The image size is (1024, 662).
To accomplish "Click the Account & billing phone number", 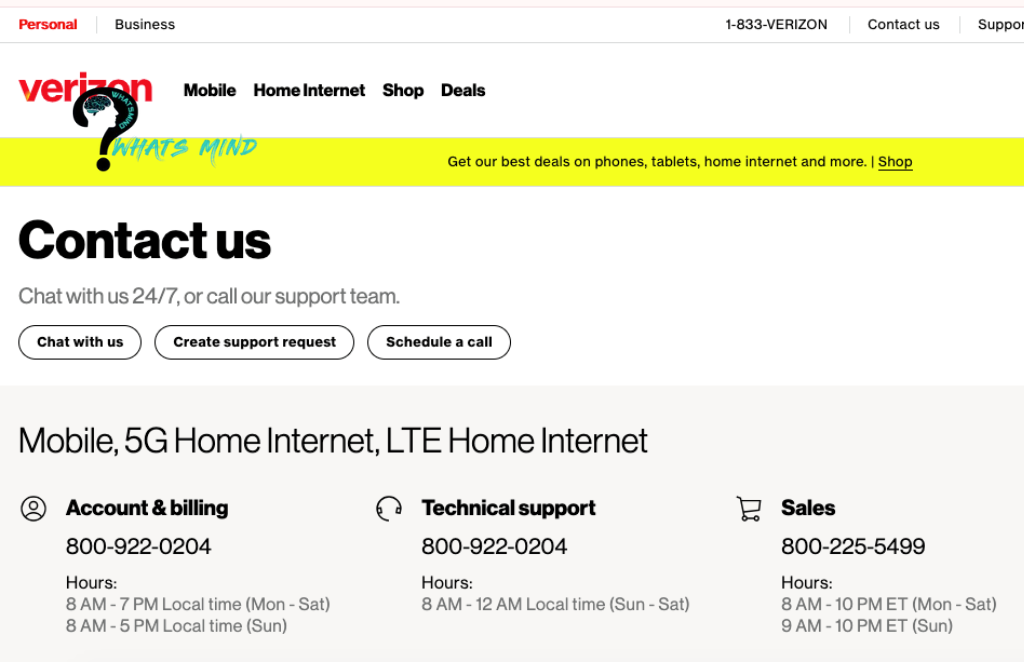I will [139, 546].
